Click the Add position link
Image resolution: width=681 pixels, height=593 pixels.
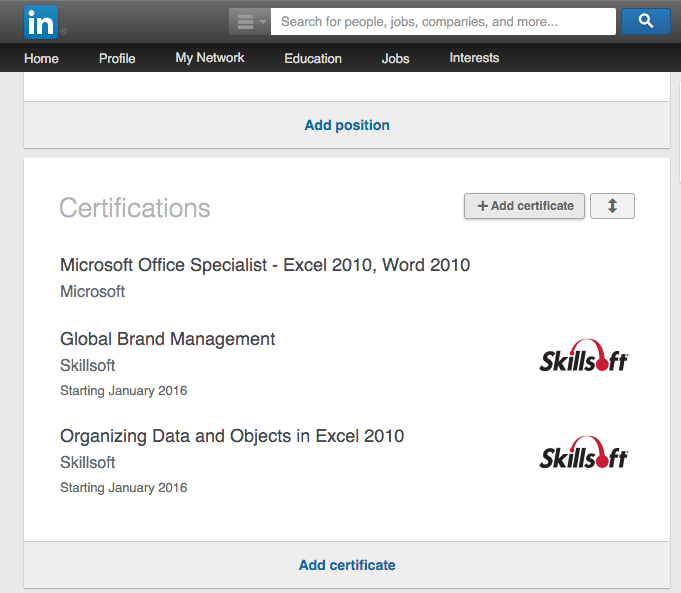[347, 125]
